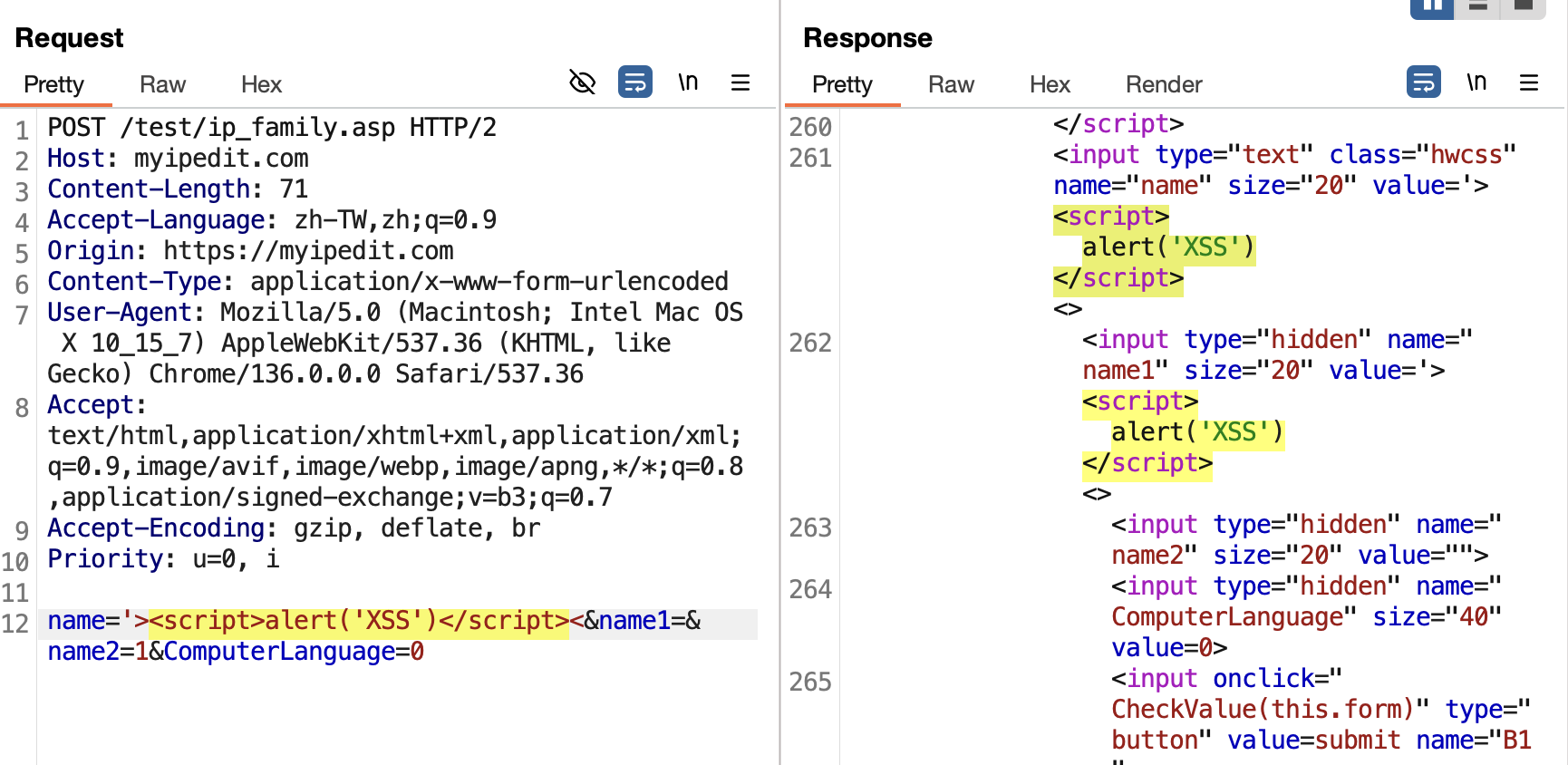
Task: Switch to Request Hex tab
Action: tap(261, 84)
